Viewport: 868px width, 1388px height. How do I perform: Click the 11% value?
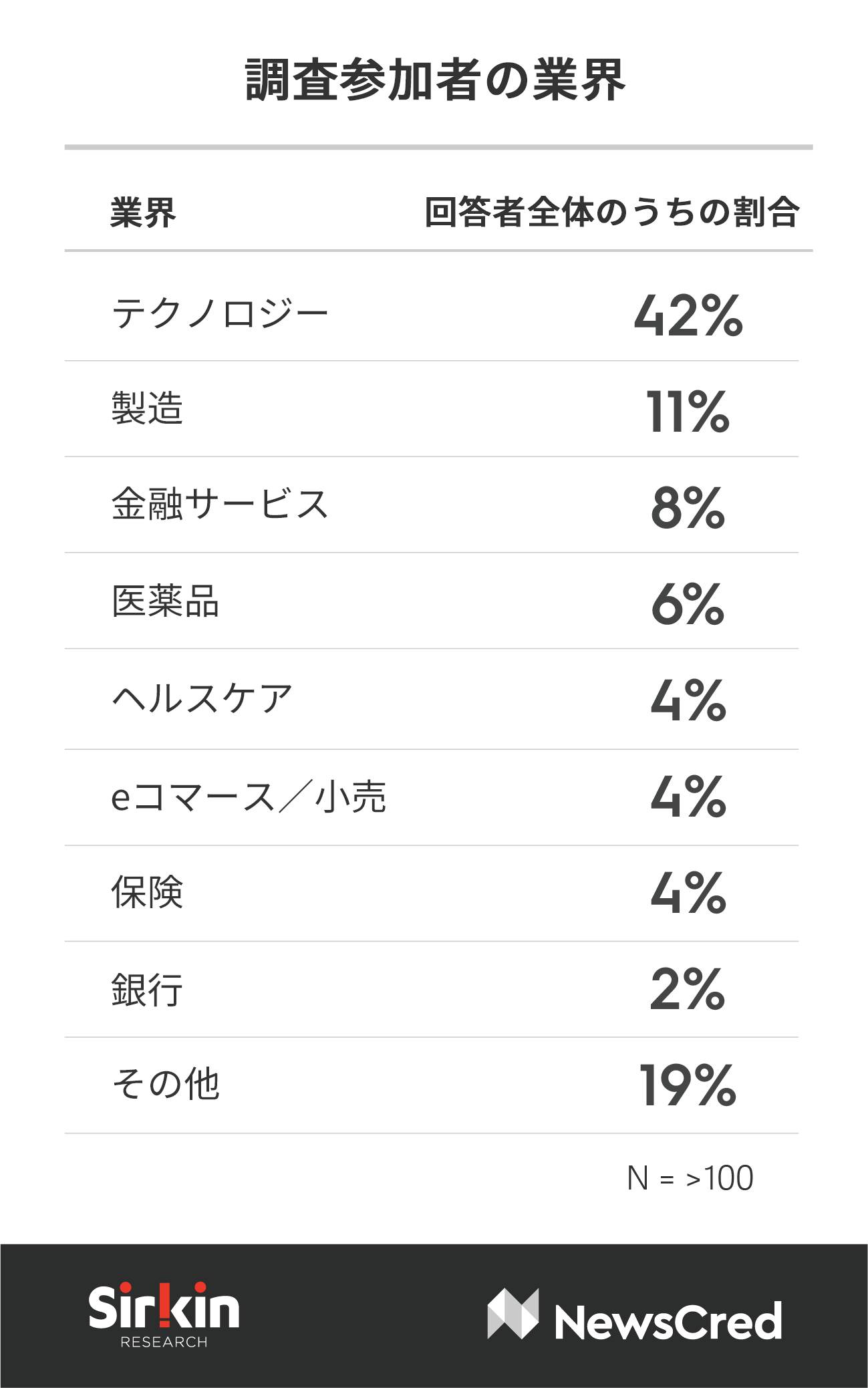(x=688, y=411)
